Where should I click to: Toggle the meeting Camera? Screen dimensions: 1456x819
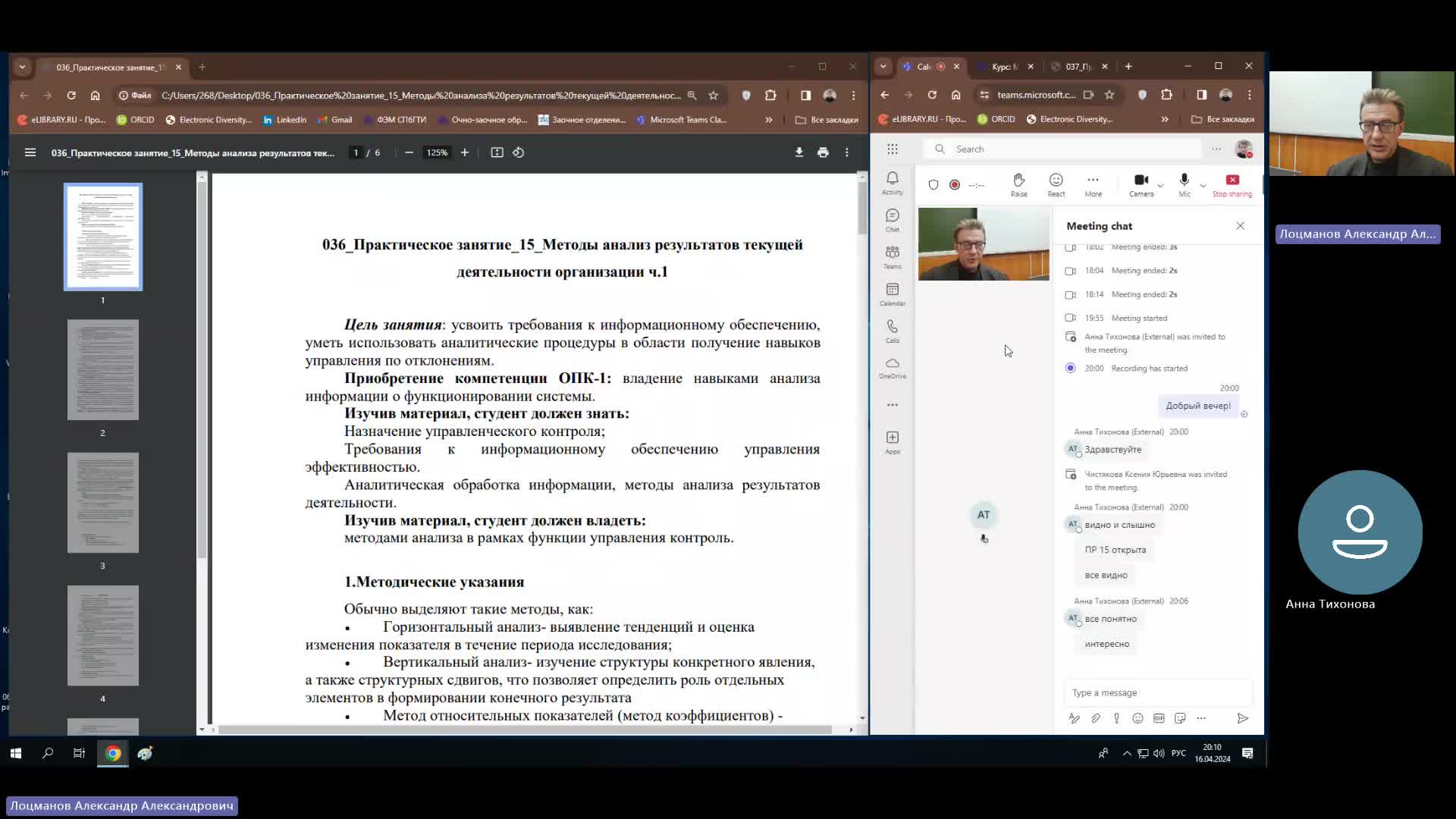pyautogui.click(x=1141, y=184)
